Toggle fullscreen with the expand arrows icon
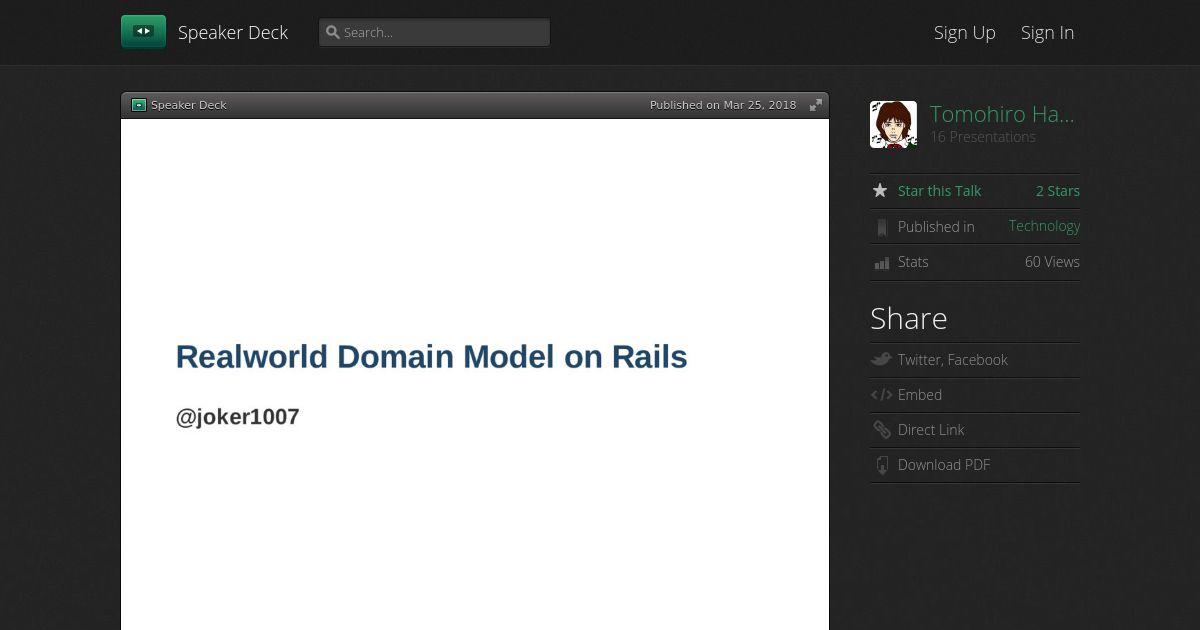This screenshot has width=1200, height=630. point(816,105)
